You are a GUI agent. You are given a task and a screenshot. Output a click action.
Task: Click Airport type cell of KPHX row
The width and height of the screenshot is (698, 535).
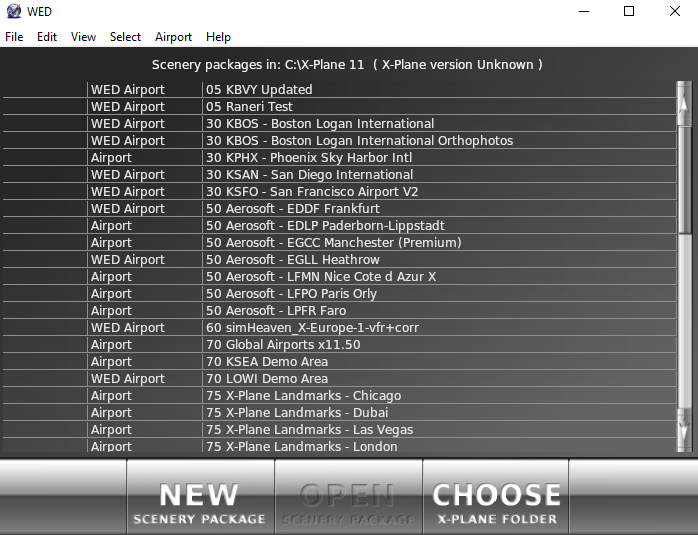coord(145,158)
